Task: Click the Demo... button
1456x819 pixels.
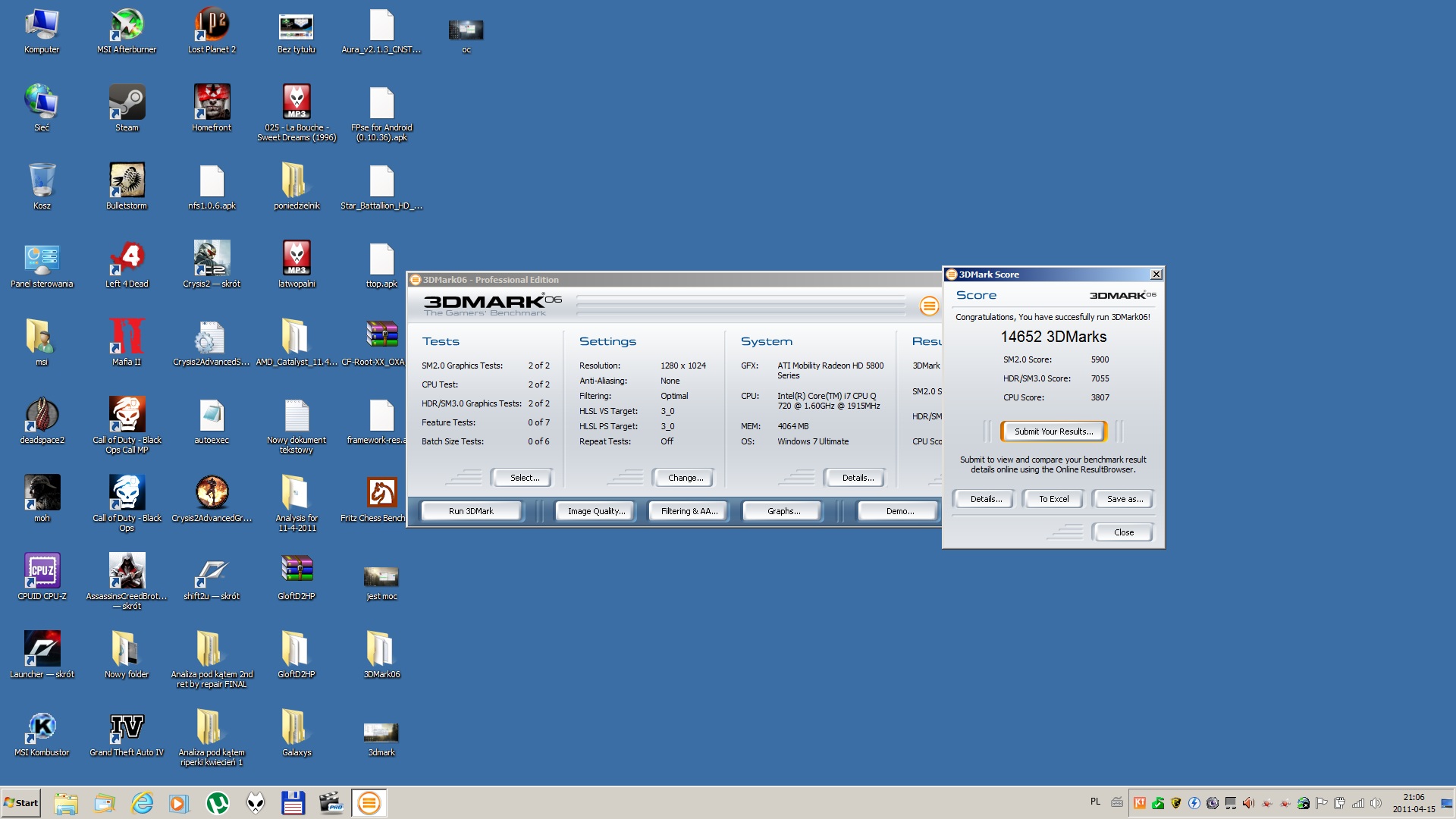Action: pyautogui.click(x=899, y=511)
